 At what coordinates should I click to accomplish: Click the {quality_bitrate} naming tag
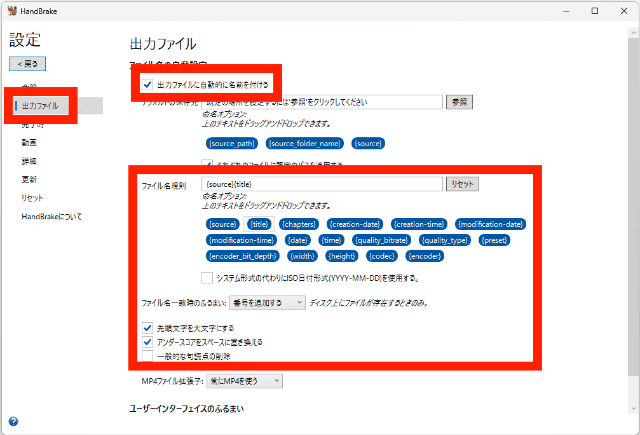pyautogui.click(x=382, y=240)
